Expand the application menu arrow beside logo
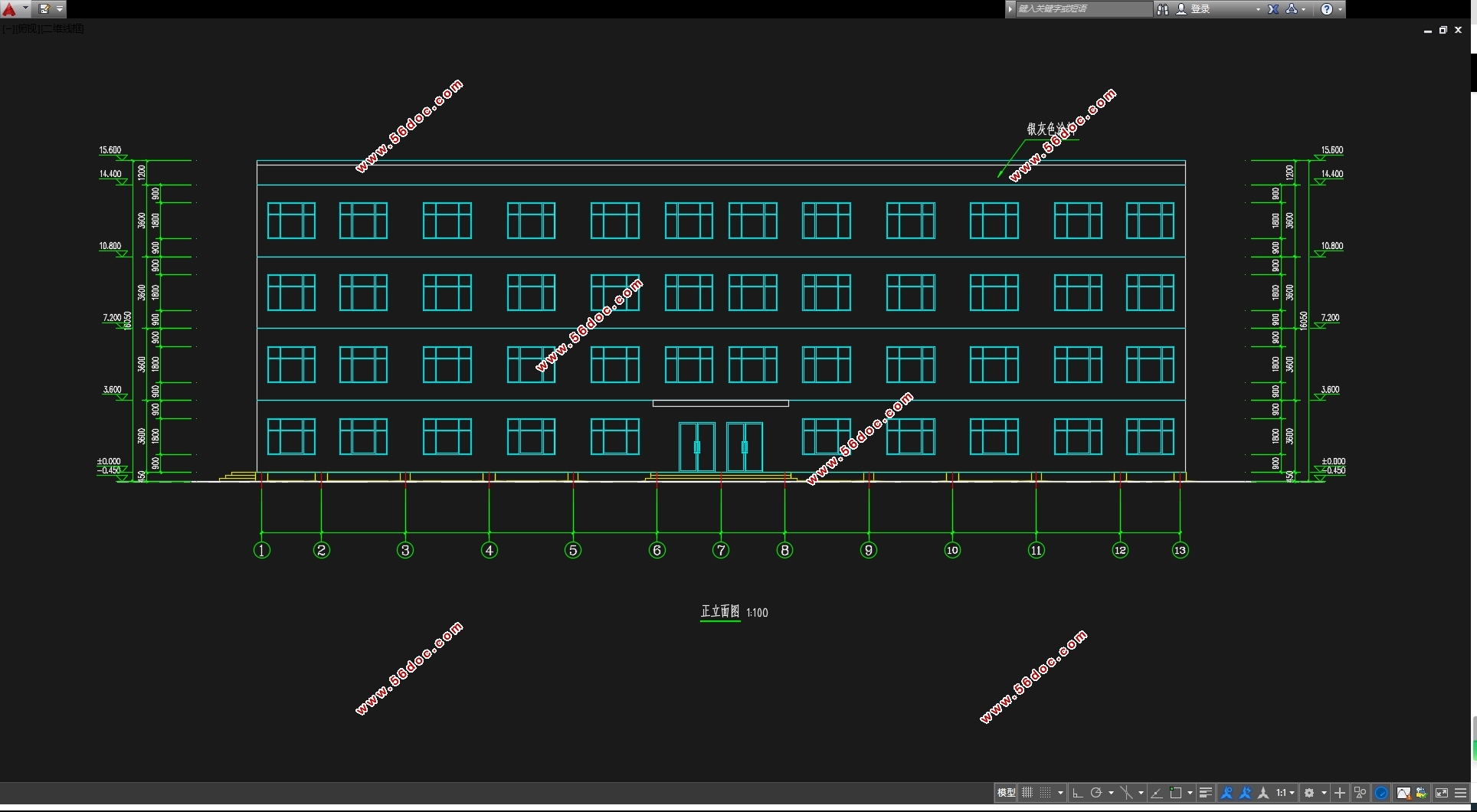Image resolution: width=1477 pixels, height=812 pixels. pos(25,9)
